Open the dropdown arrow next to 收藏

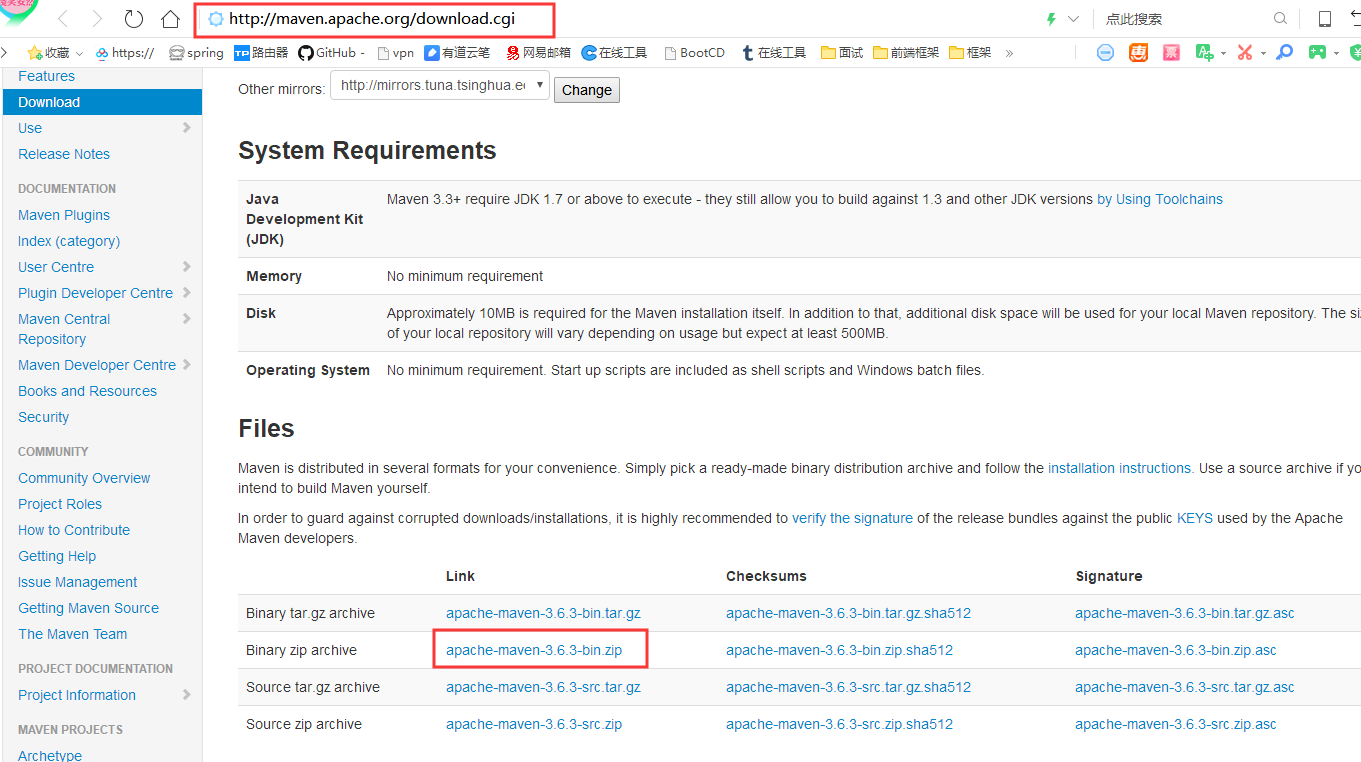pyautogui.click(x=79, y=53)
